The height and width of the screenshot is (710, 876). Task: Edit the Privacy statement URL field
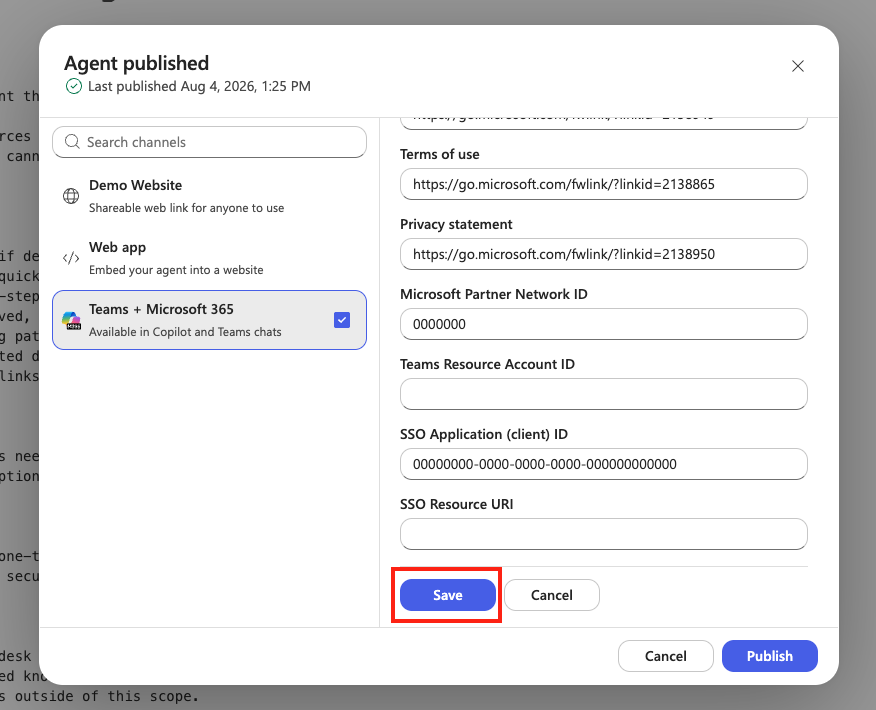pos(603,254)
